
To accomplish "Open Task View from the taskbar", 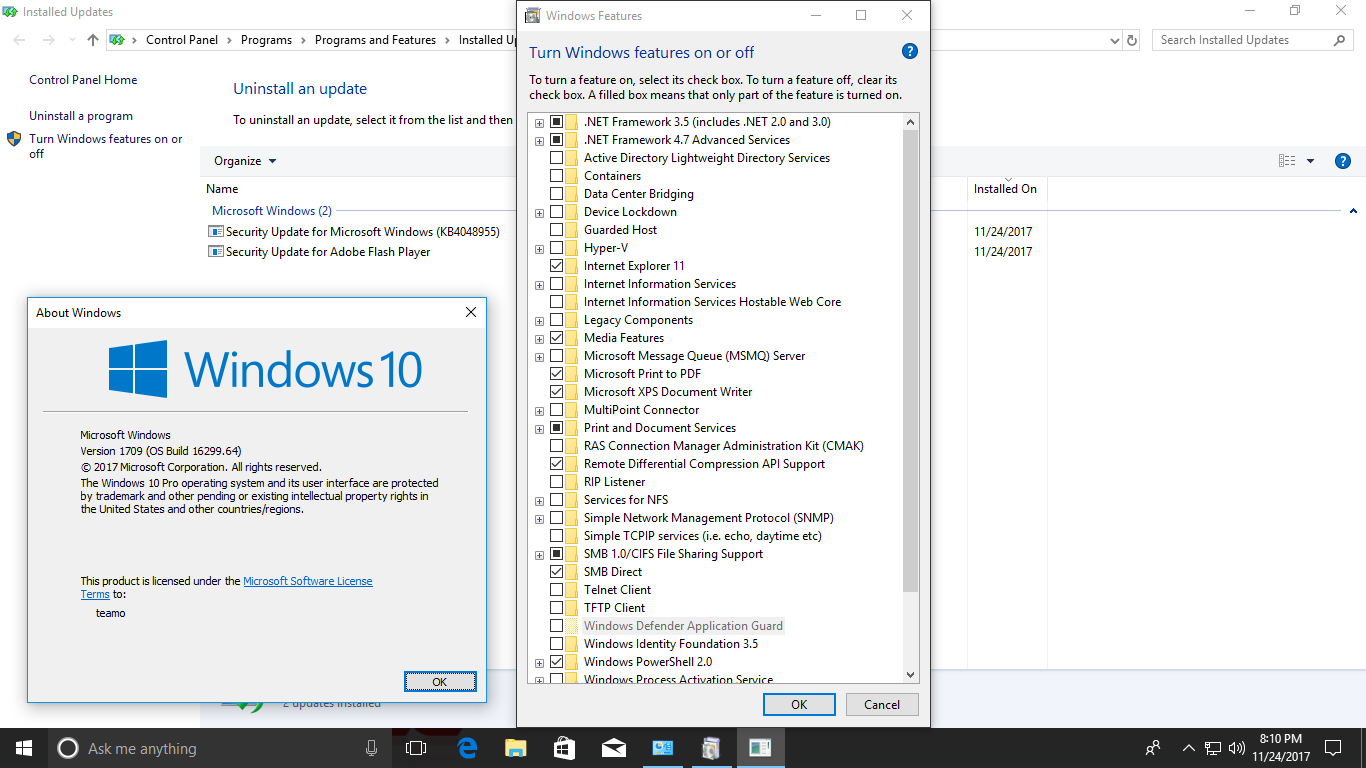I will [x=416, y=748].
